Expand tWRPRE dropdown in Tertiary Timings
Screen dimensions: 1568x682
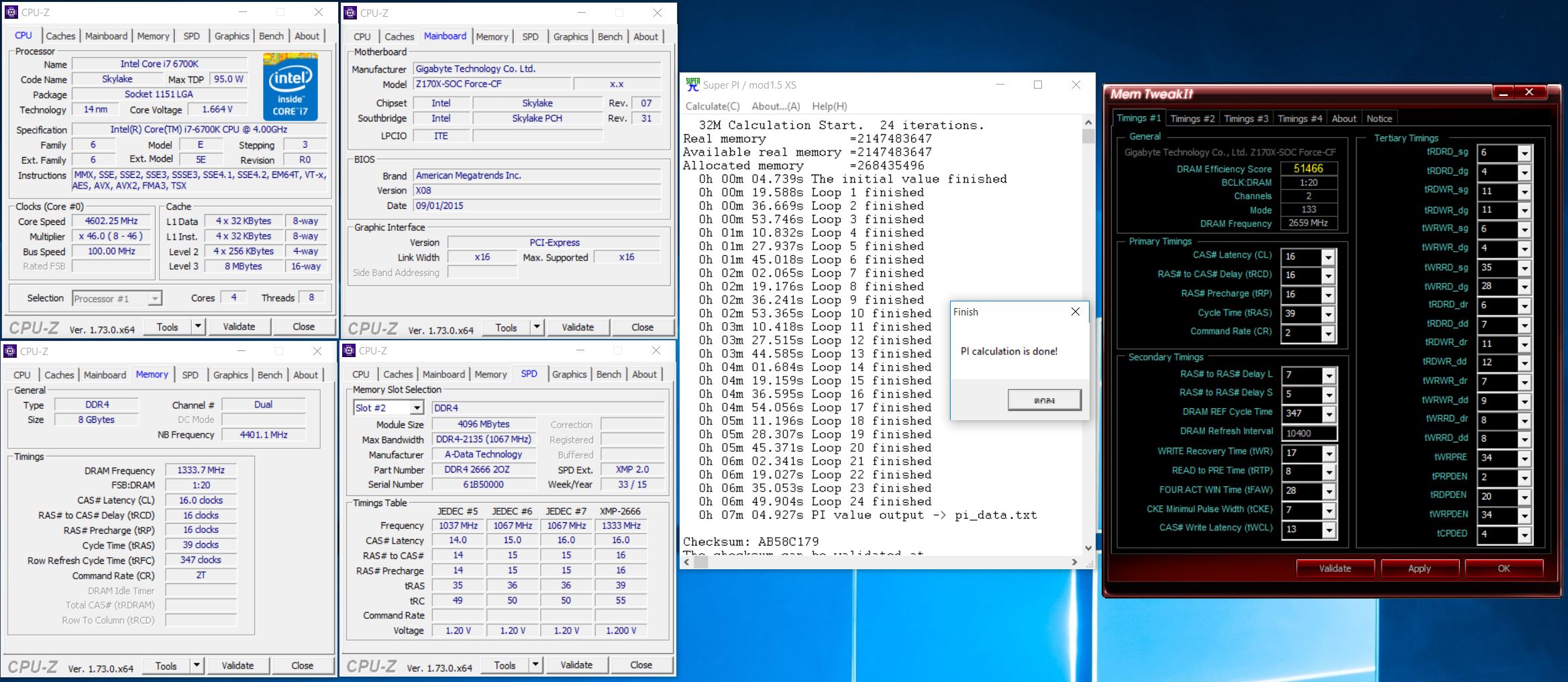(1524, 458)
